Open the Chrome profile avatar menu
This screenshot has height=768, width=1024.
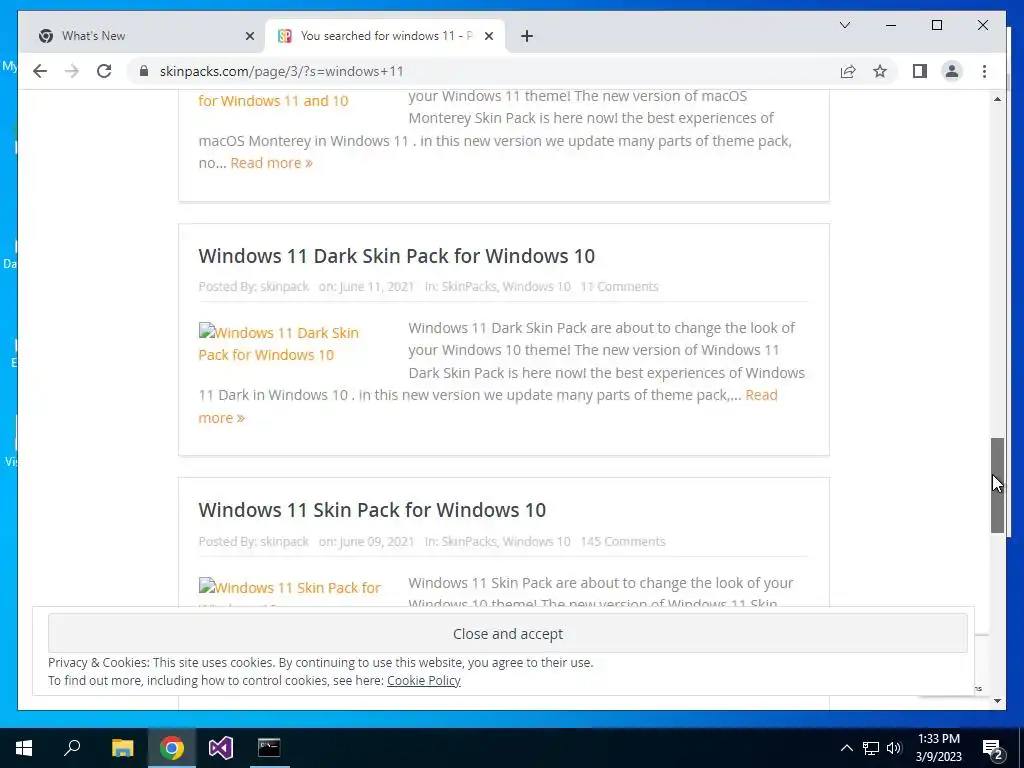[x=952, y=71]
